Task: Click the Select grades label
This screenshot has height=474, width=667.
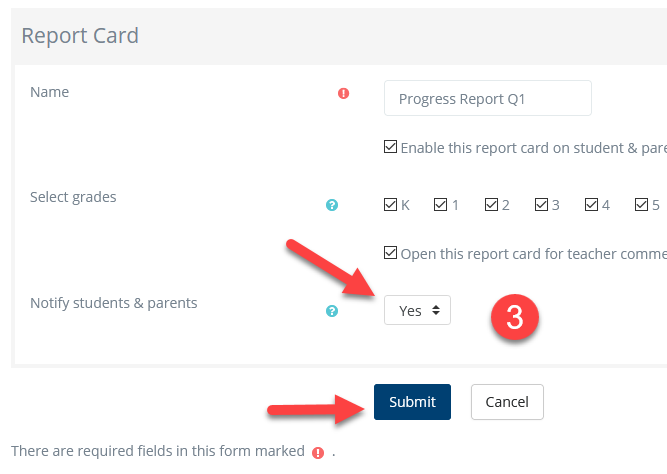Action: pyautogui.click(x=73, y=197)
